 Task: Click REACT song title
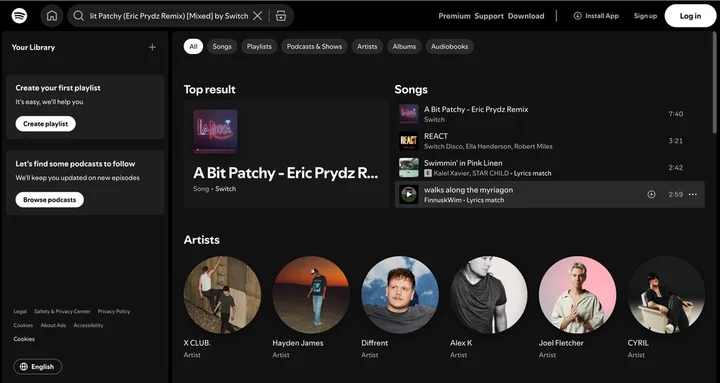point(436,136)
